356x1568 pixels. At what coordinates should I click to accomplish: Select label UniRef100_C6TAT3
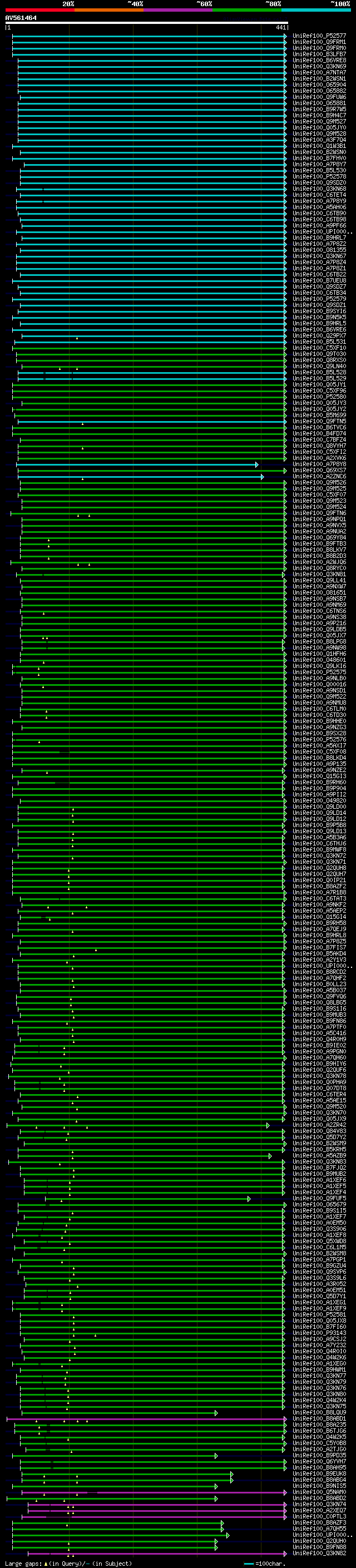coord(319,898)
